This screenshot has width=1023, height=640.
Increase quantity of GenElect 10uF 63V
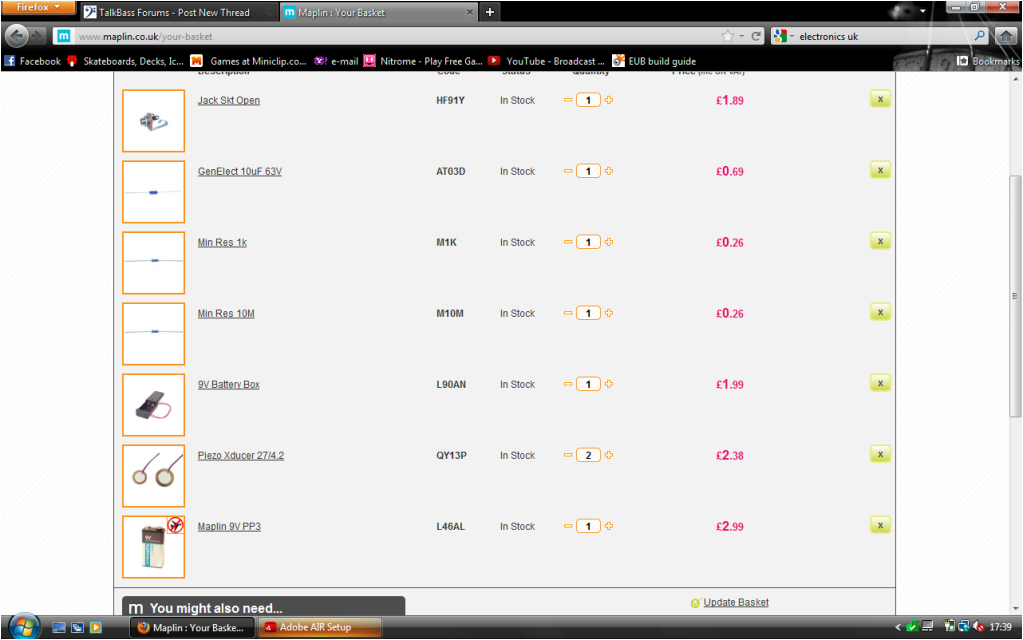[x=609, y=171]
